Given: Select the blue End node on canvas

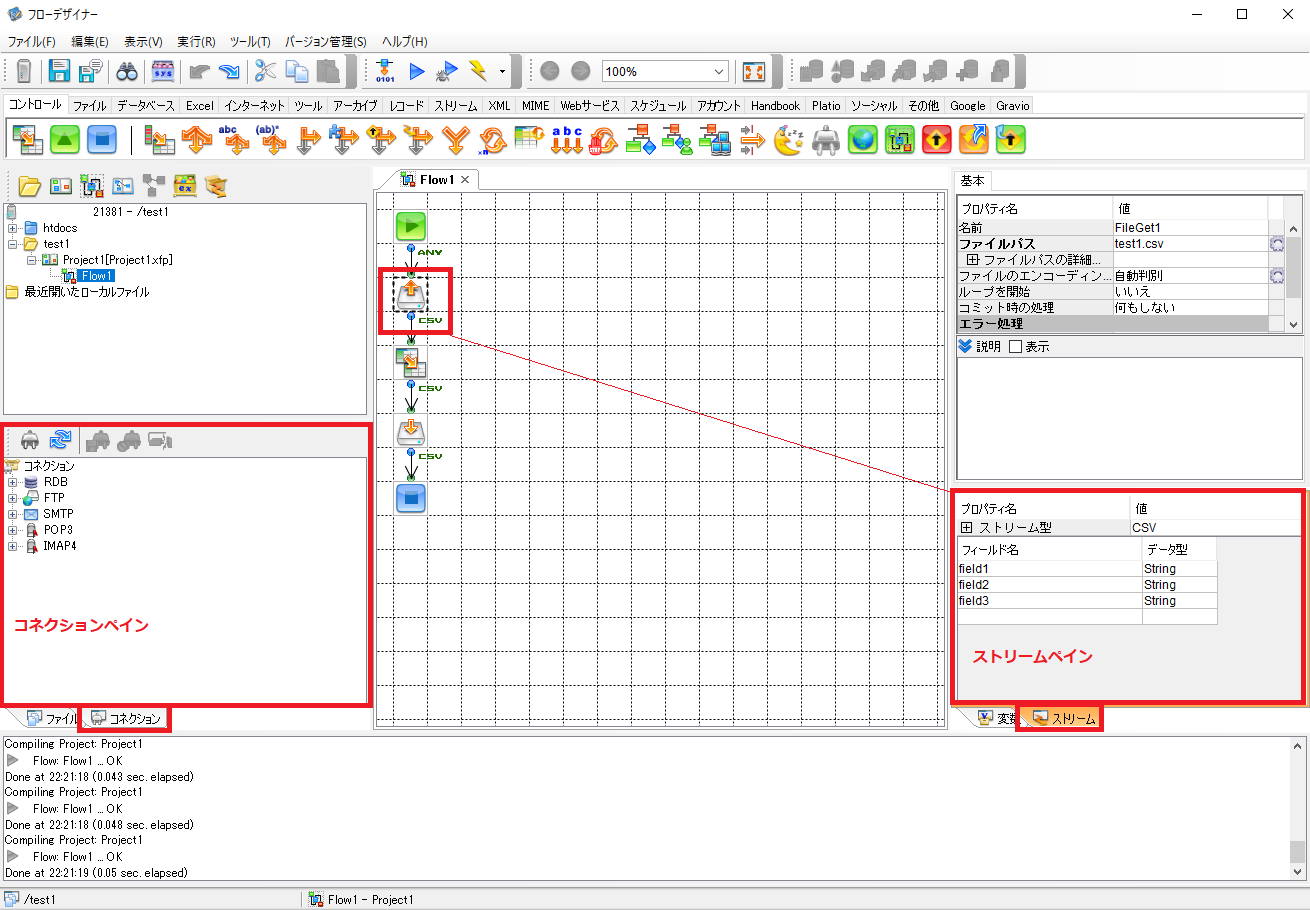Looking at the screenshot, I should point(410,497).
